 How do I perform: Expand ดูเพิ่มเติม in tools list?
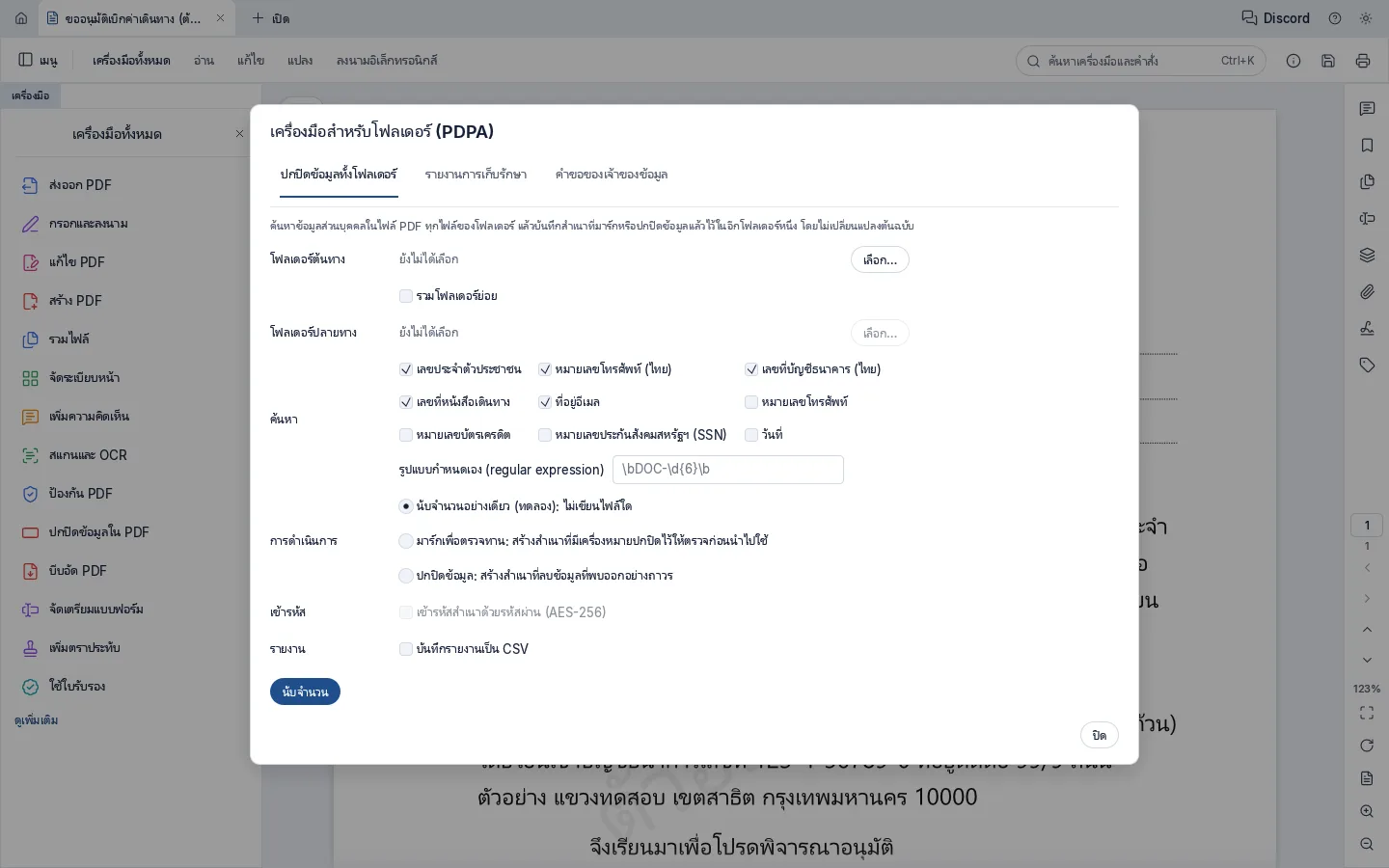(x=37, y=720)
